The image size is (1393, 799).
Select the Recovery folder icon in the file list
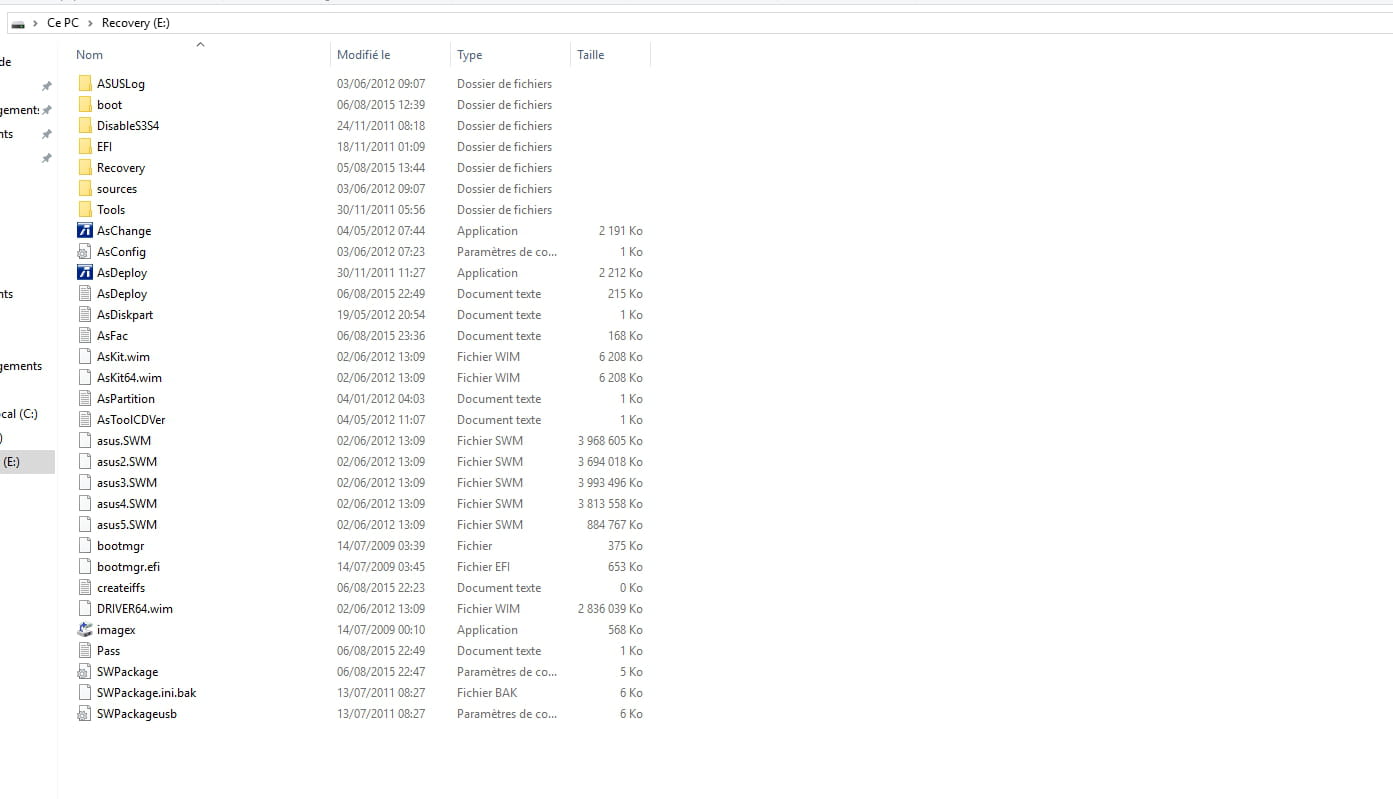85,168
